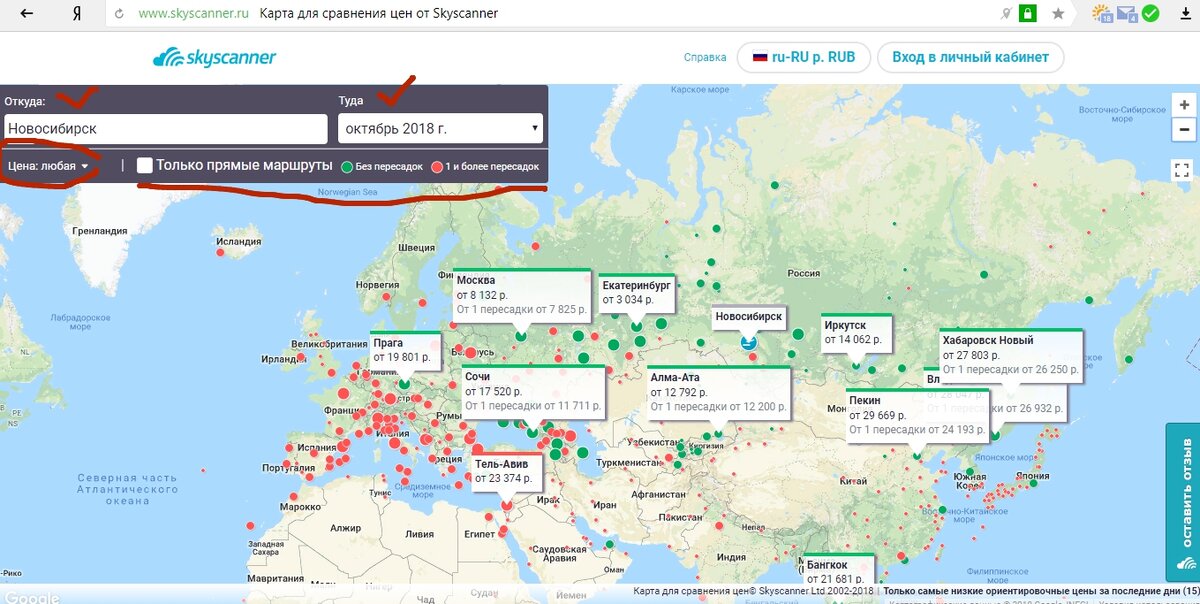The image size is (1200, 604).
Task: Open the Сочи от 17 520 р. card
Action: 533,391
